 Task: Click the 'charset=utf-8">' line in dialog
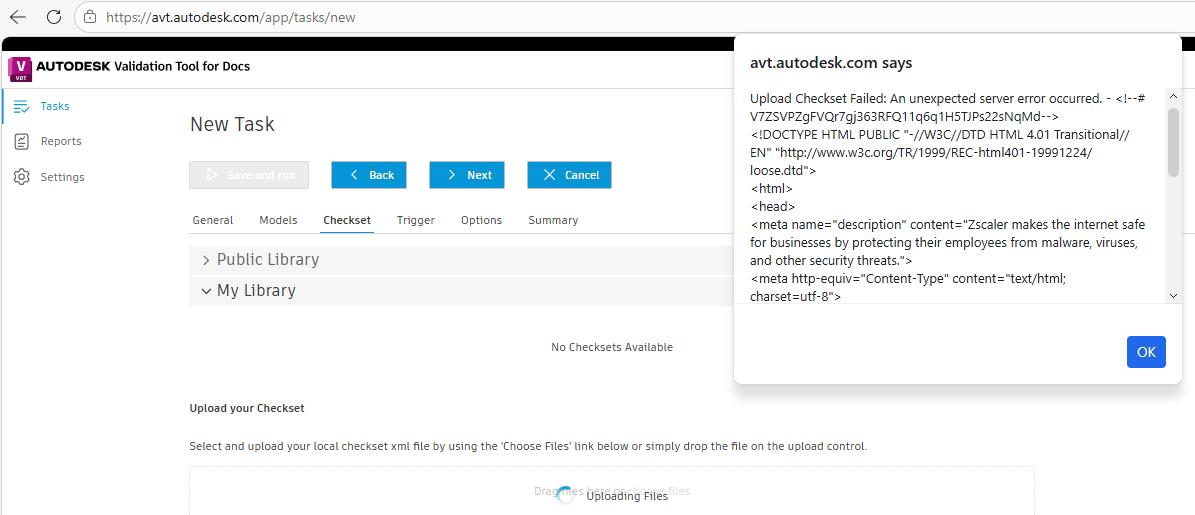pos(796,296)
